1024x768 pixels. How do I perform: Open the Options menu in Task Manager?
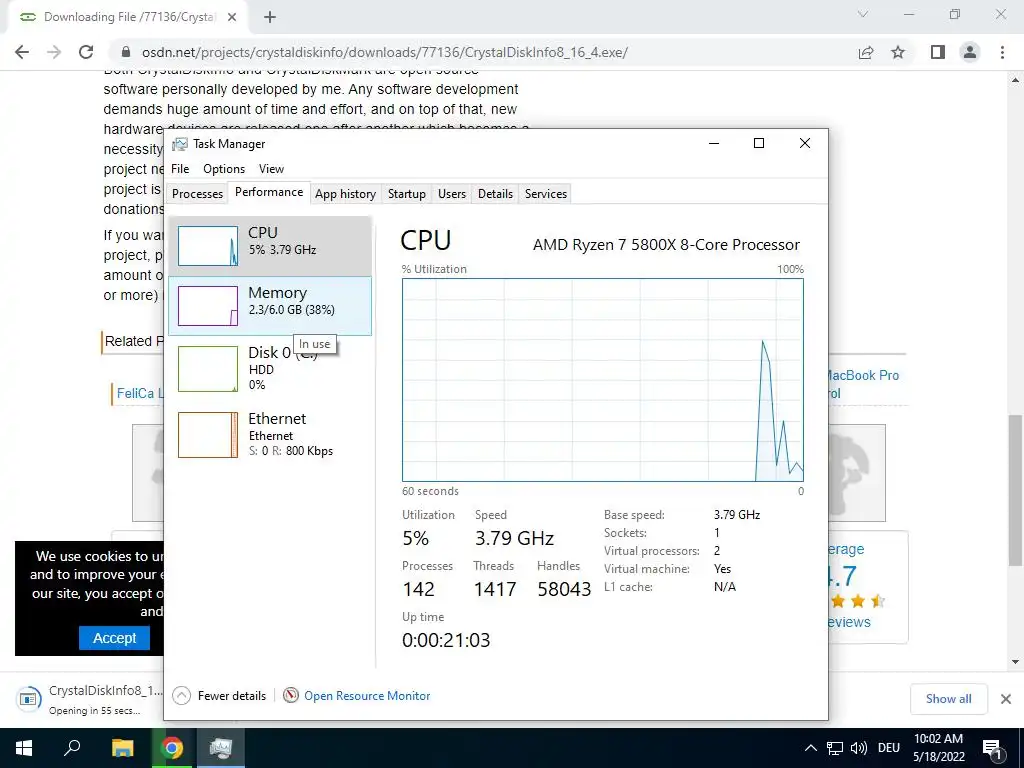224,168
